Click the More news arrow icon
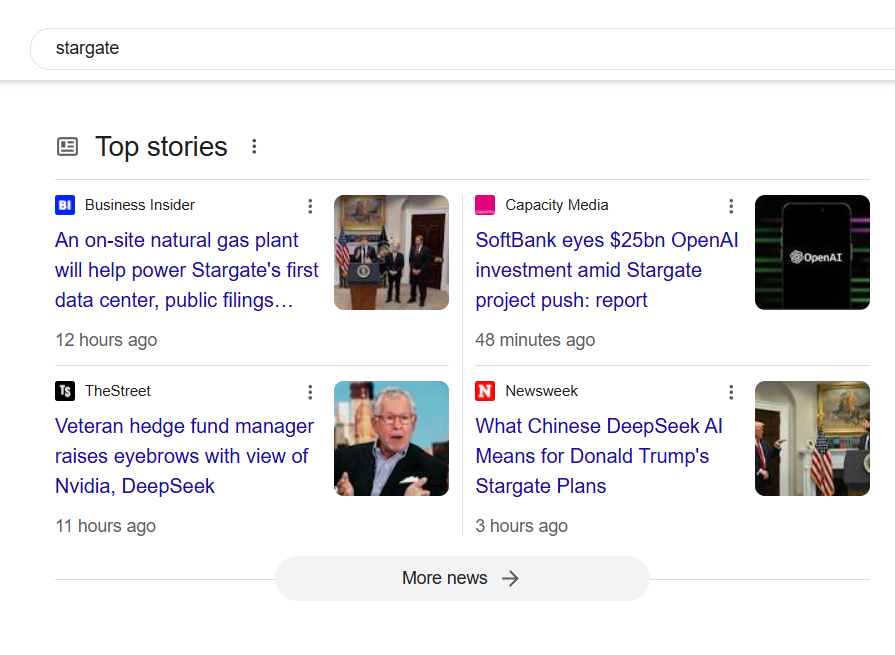Image resolution: width=895 pixels, height=655 pixels. [x=510, y=579]
